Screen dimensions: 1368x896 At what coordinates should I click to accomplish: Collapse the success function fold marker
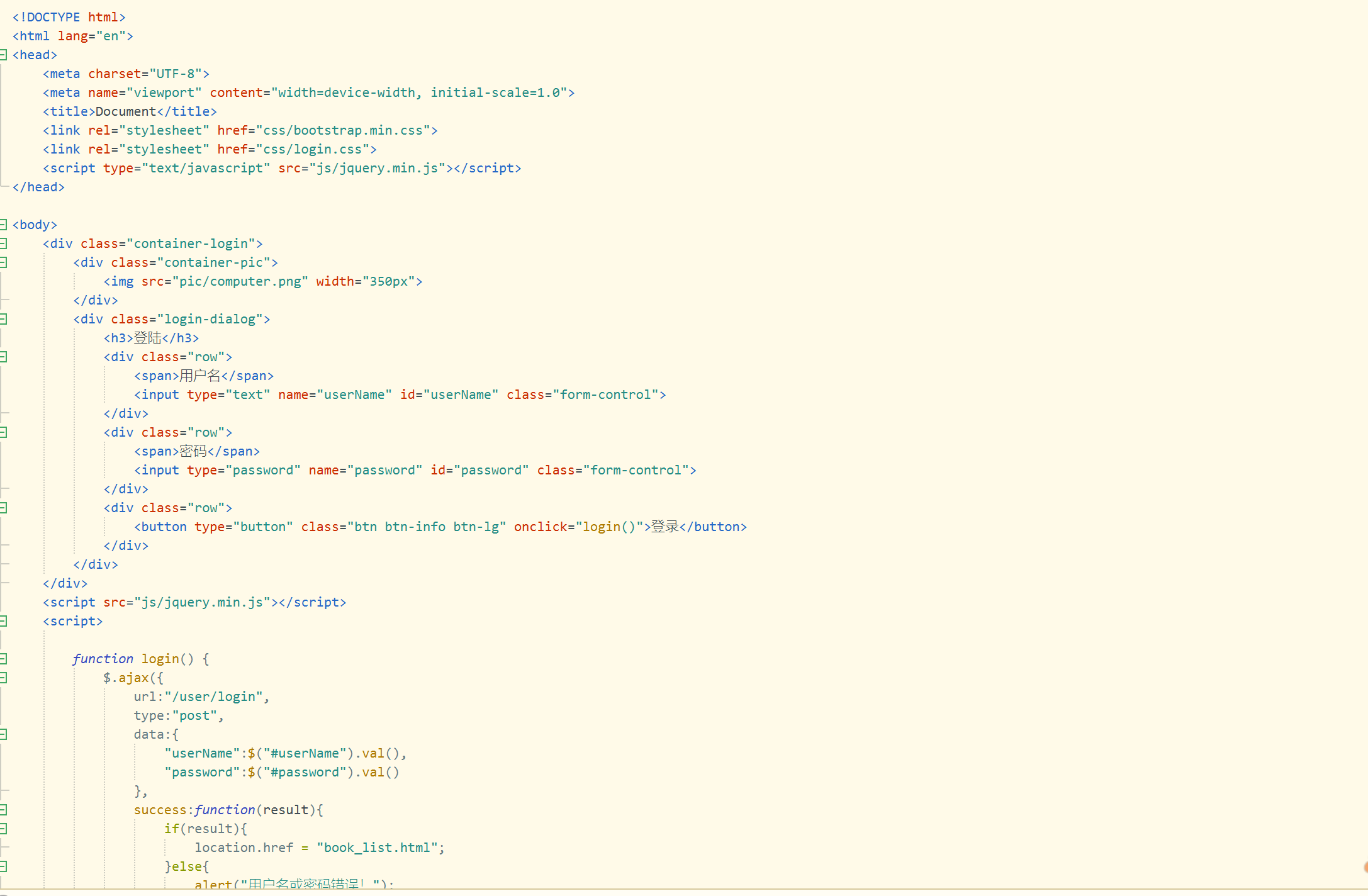pyautogui.click(x=3, y=810)
